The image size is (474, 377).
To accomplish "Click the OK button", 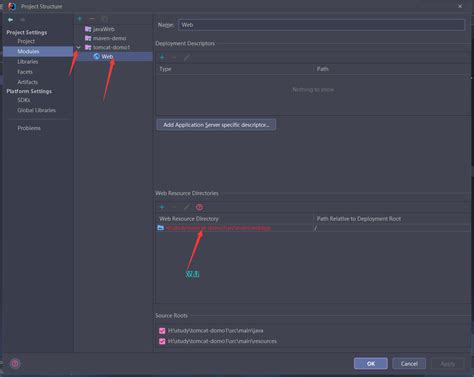I will 371,364.
